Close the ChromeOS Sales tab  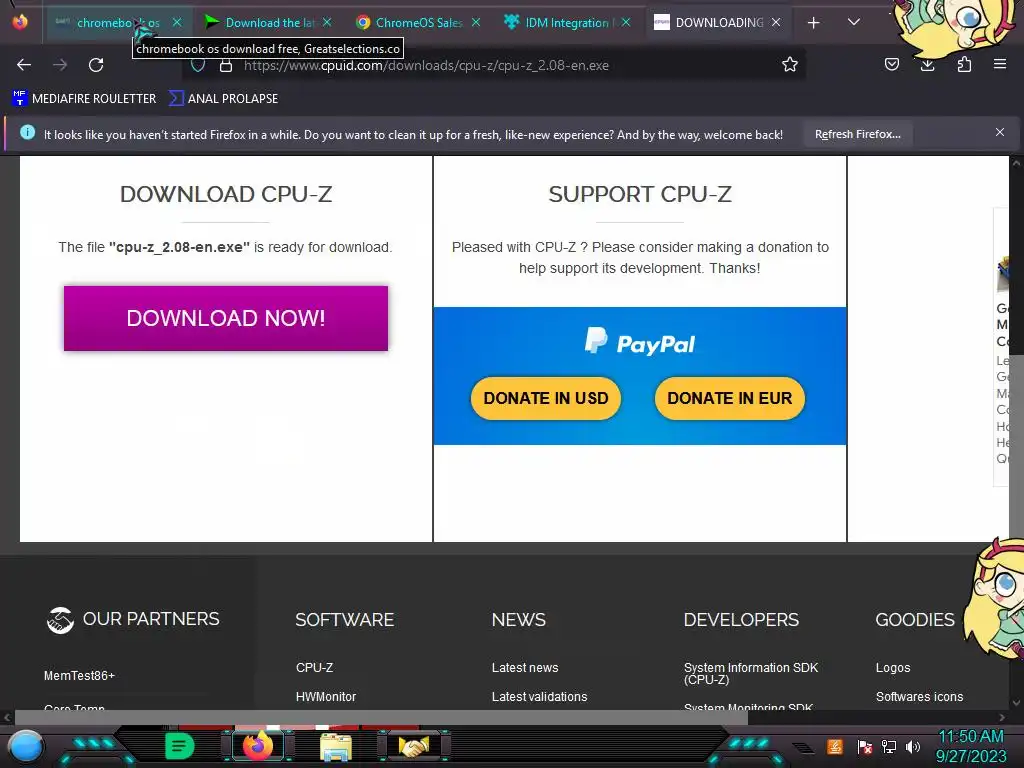476,22
